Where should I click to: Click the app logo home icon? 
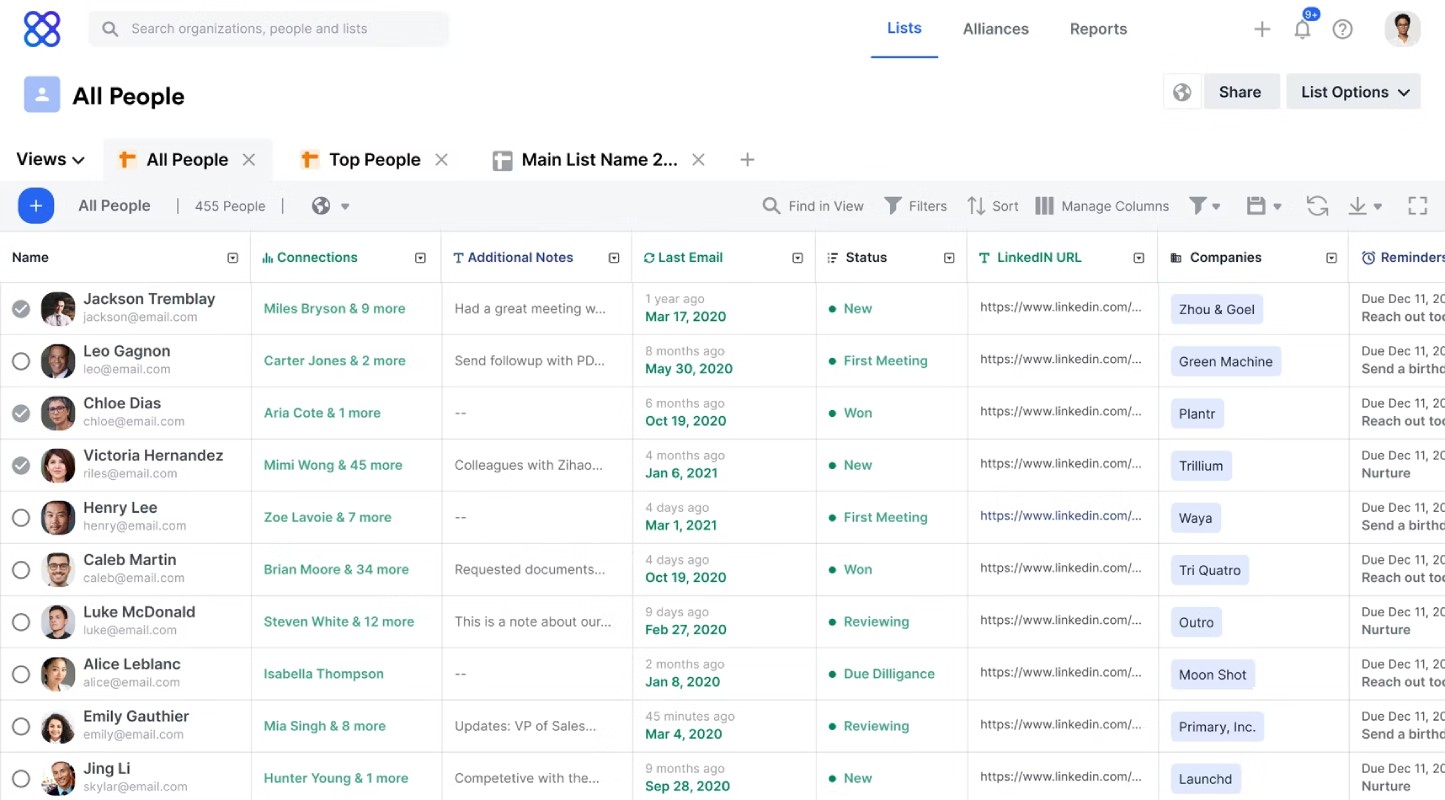[42, 29]
